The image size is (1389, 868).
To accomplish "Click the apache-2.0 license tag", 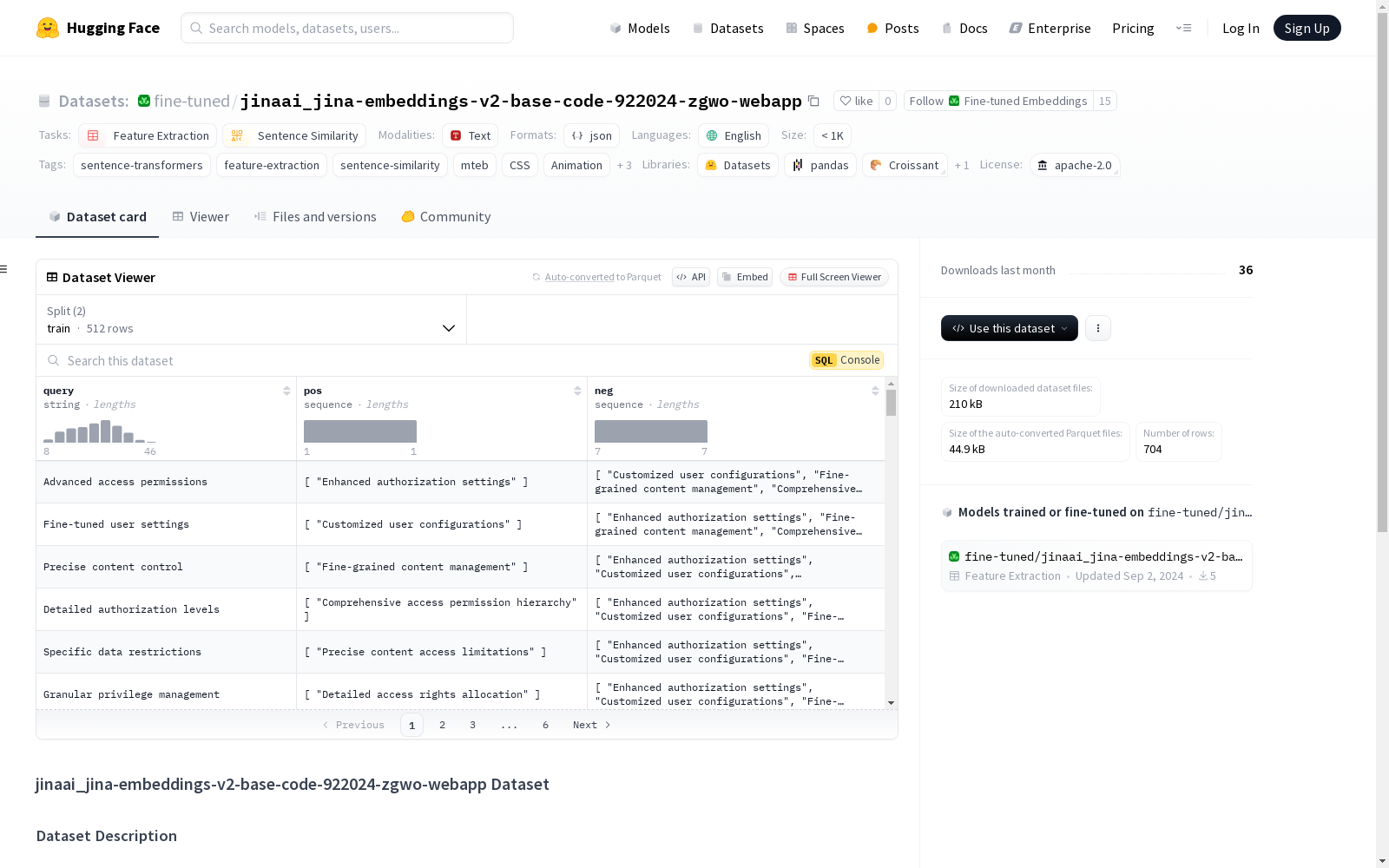I will pyautogui.click(x=1075, y=165).
